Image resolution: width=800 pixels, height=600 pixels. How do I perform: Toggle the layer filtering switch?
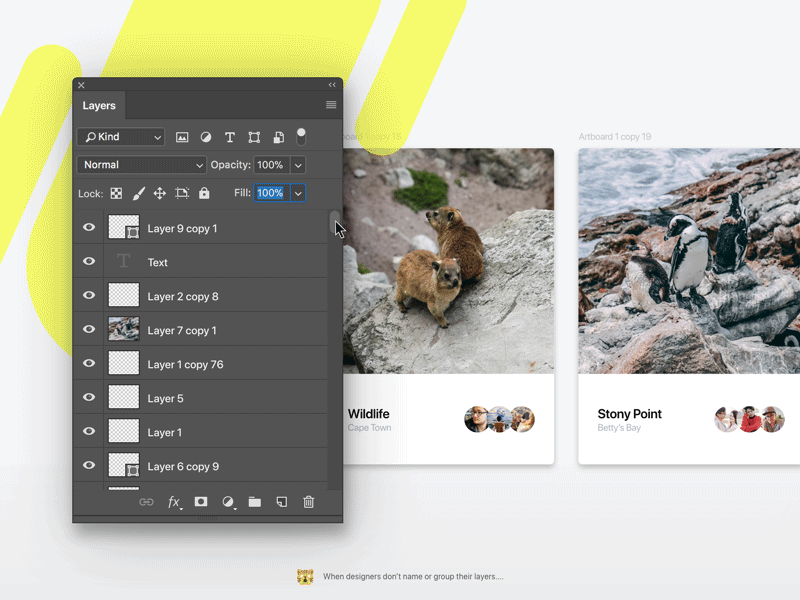coord(304,137)
